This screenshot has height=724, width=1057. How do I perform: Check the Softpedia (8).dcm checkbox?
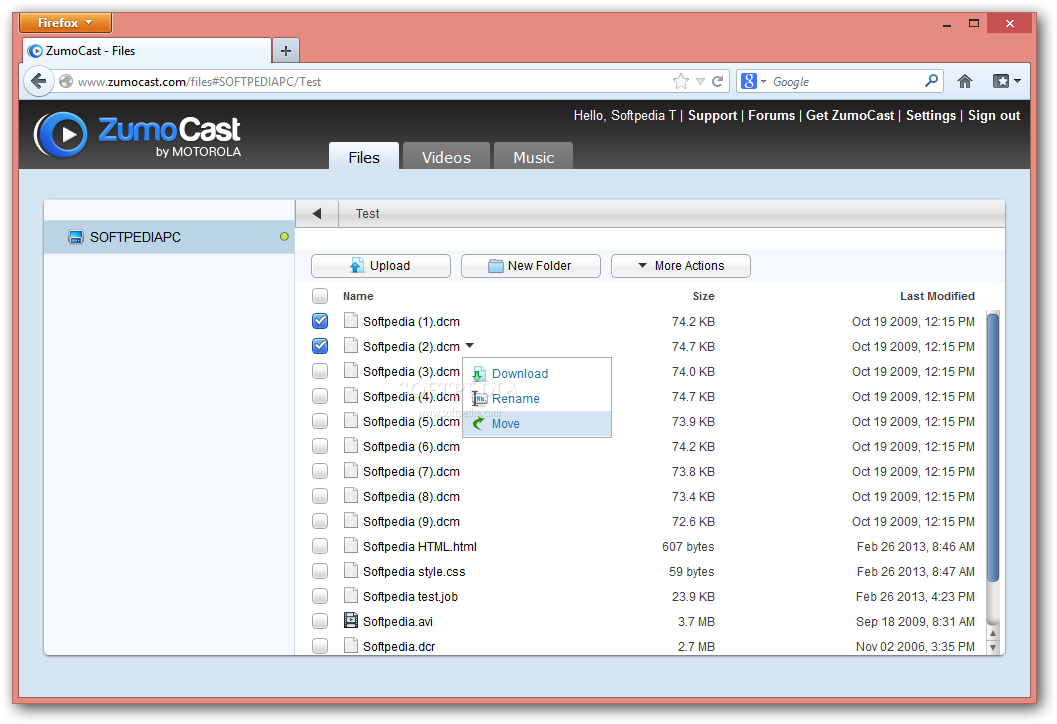tap(320, 496)
